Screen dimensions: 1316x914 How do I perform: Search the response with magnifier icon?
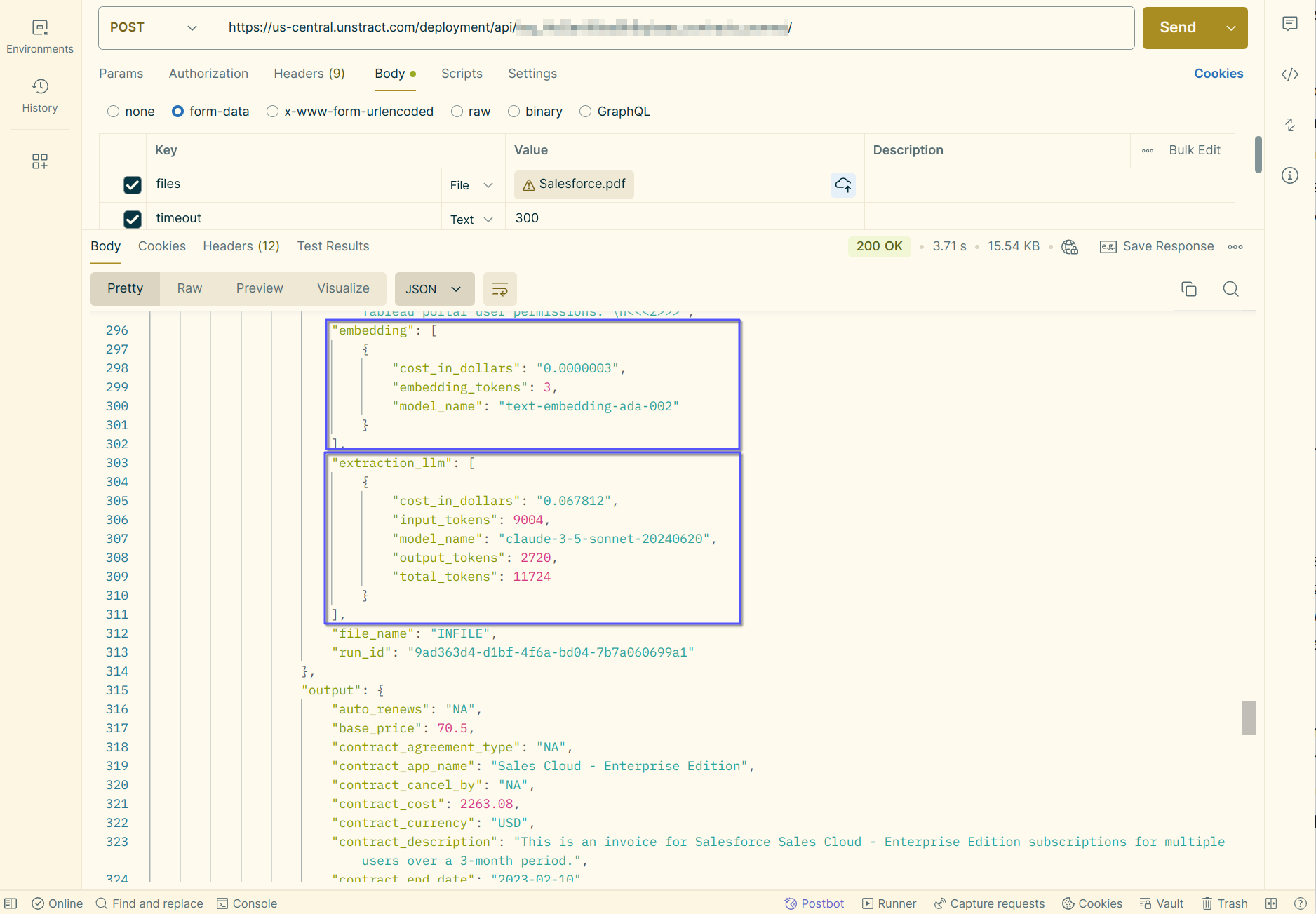coord(1230,289)
